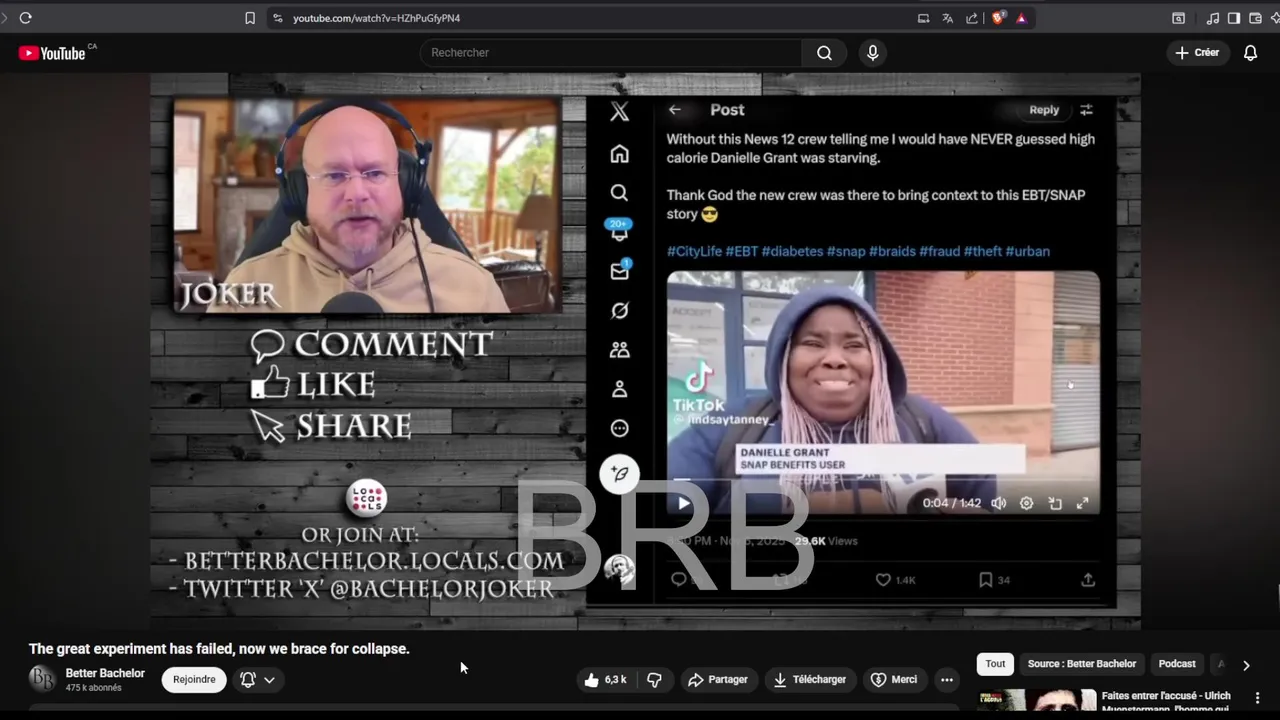Open the music note playlist icon
The width and height of the screenshot is (1280, 720).
tap(1213, 18)
